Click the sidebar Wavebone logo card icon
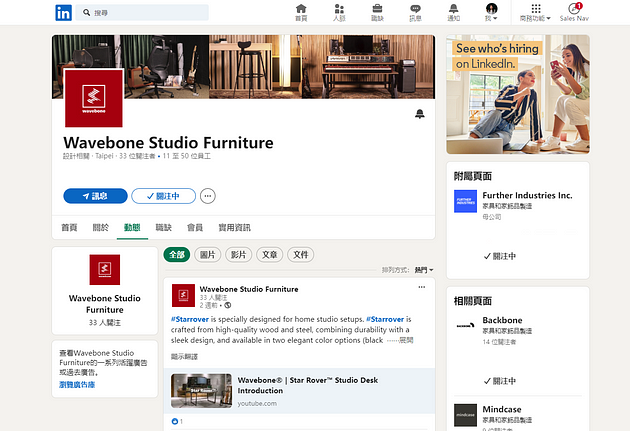This screenshot has height=431, width=630. tap(104, 270)
